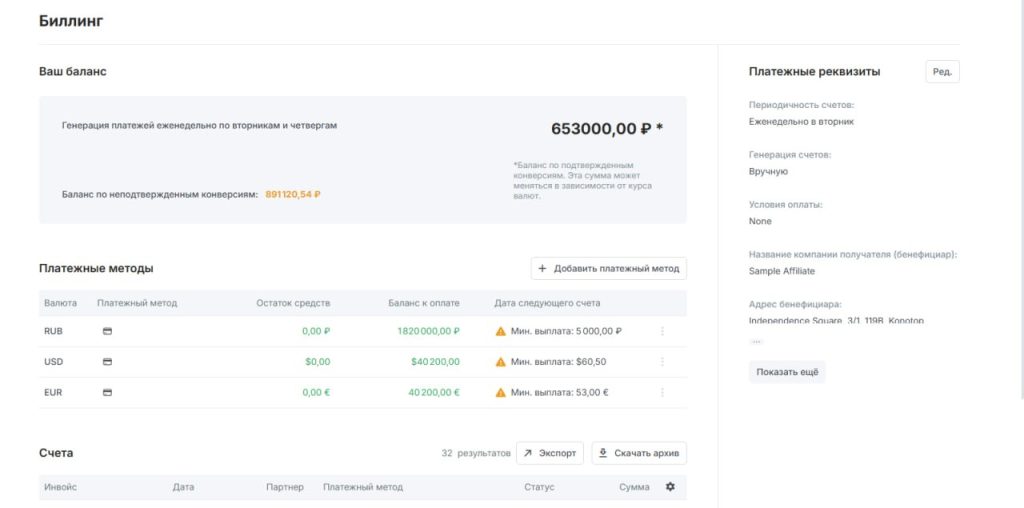Click the 32 результатов count
This screenshot has height=508, width=1024.
(476, 453)
